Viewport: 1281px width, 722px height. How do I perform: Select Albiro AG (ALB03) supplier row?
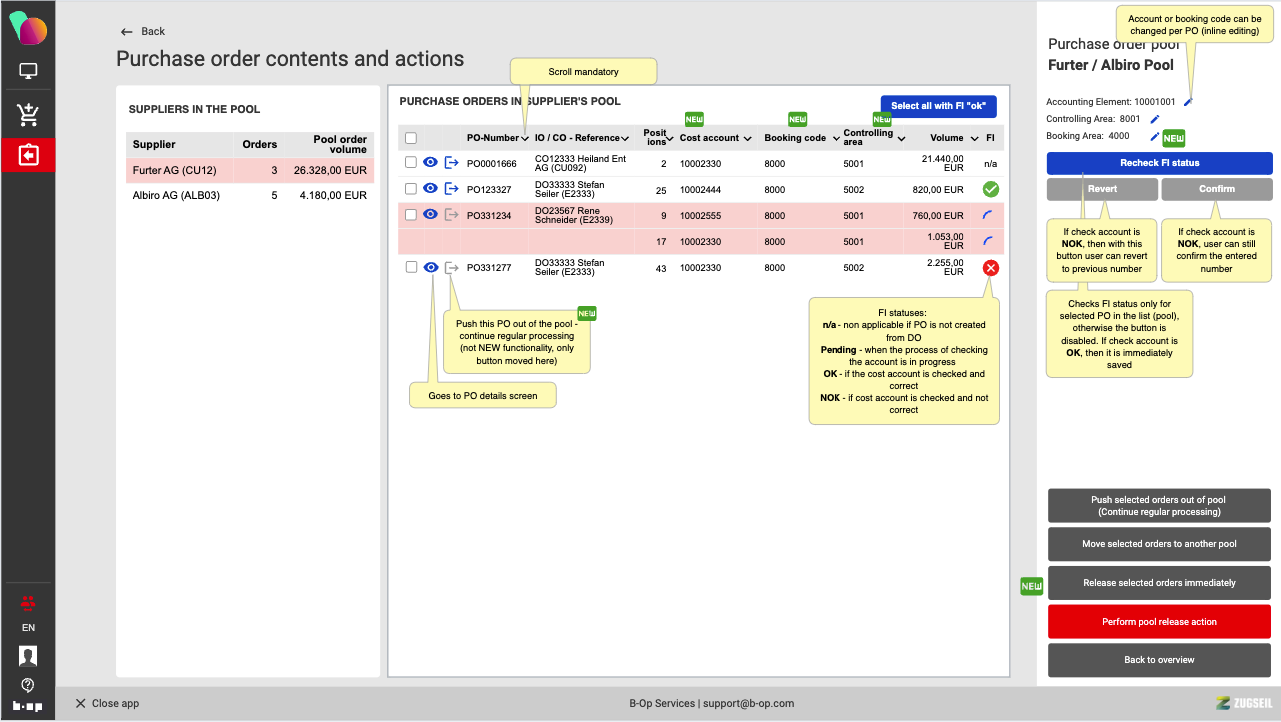248,195
